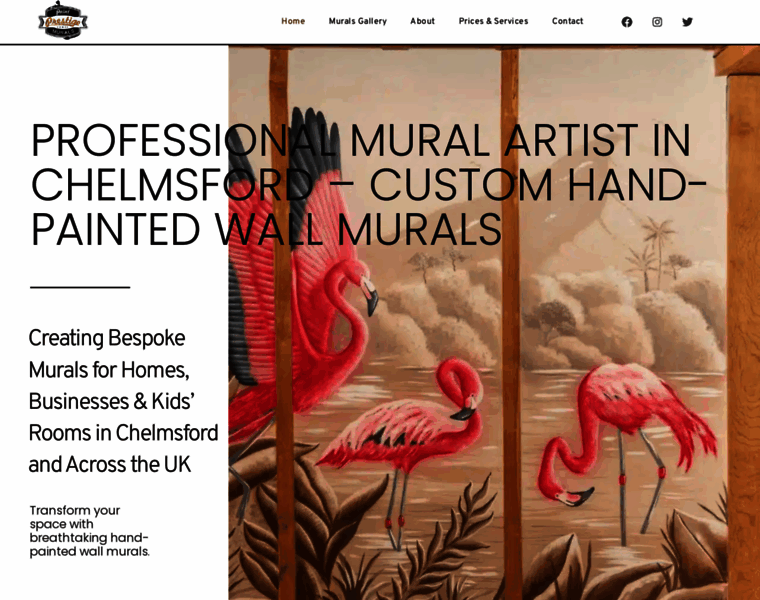This screenshot has height=600, width=760.
Task: Click the Professional Mural Artist headline
Action: point(368,185)
